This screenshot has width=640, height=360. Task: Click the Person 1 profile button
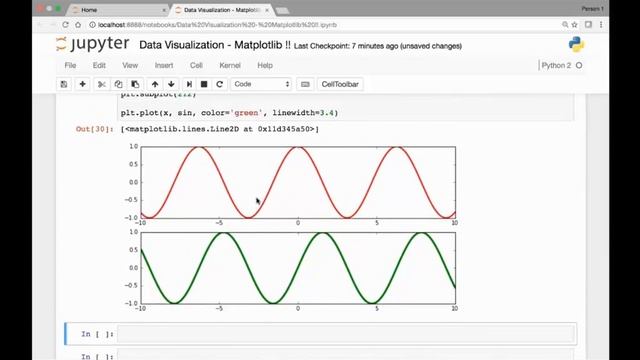(x=592, y=9)
